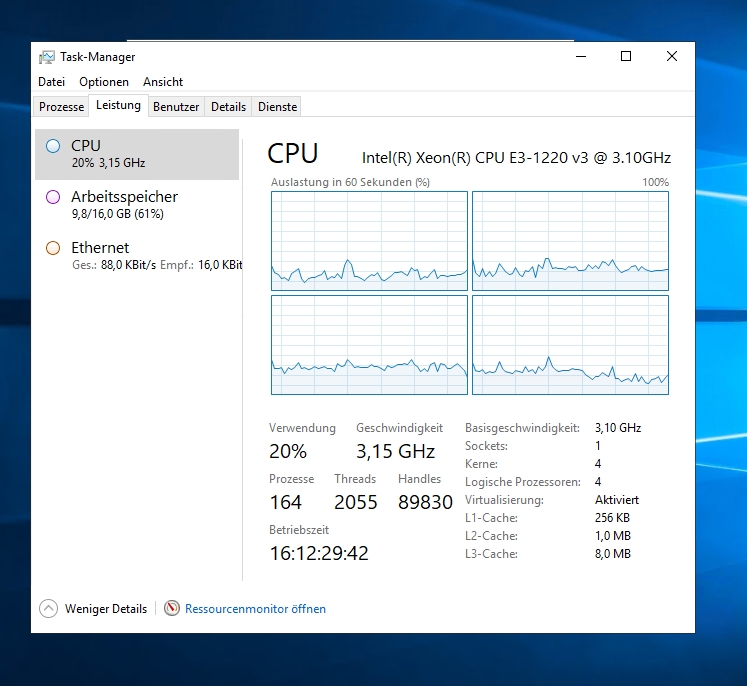747x686 pixels.
Task: Switch to the Benutzer tab
Action: click(x=176, y=107)
